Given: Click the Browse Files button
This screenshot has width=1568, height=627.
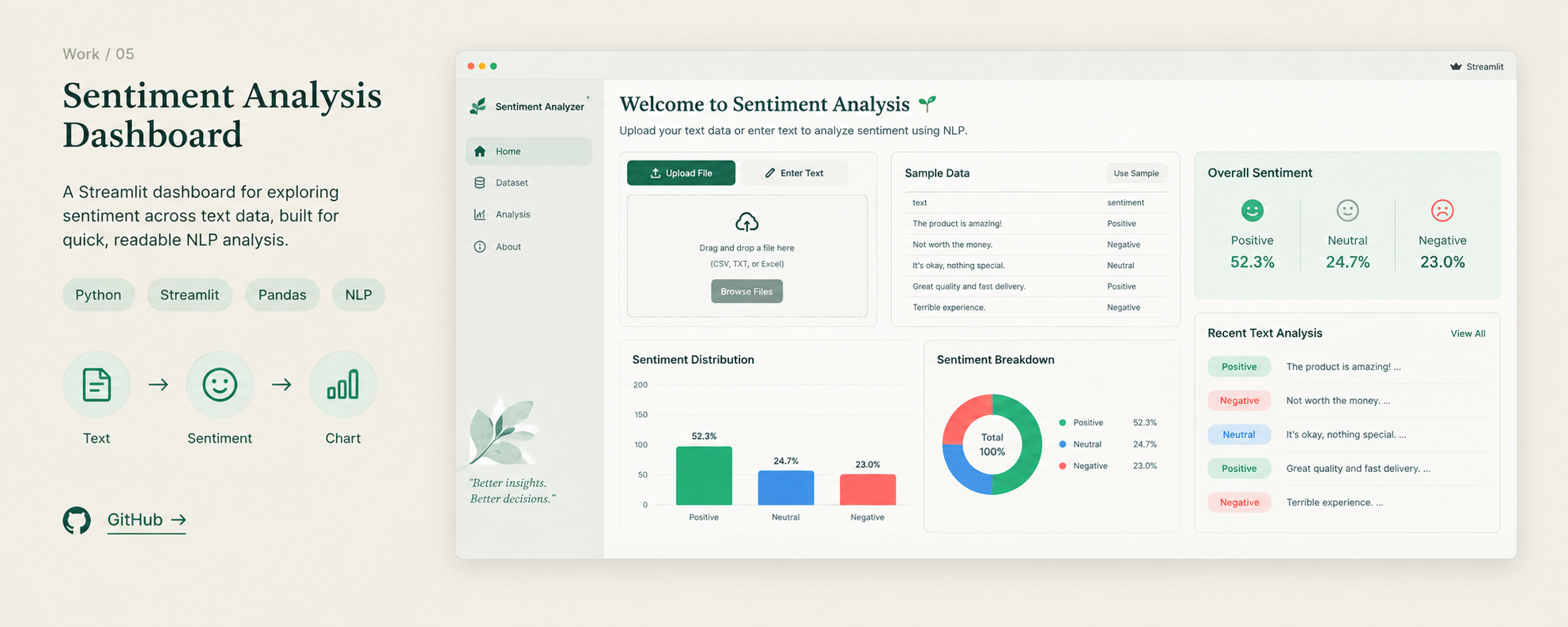Looking at the screenshot, I should point(746,292).
